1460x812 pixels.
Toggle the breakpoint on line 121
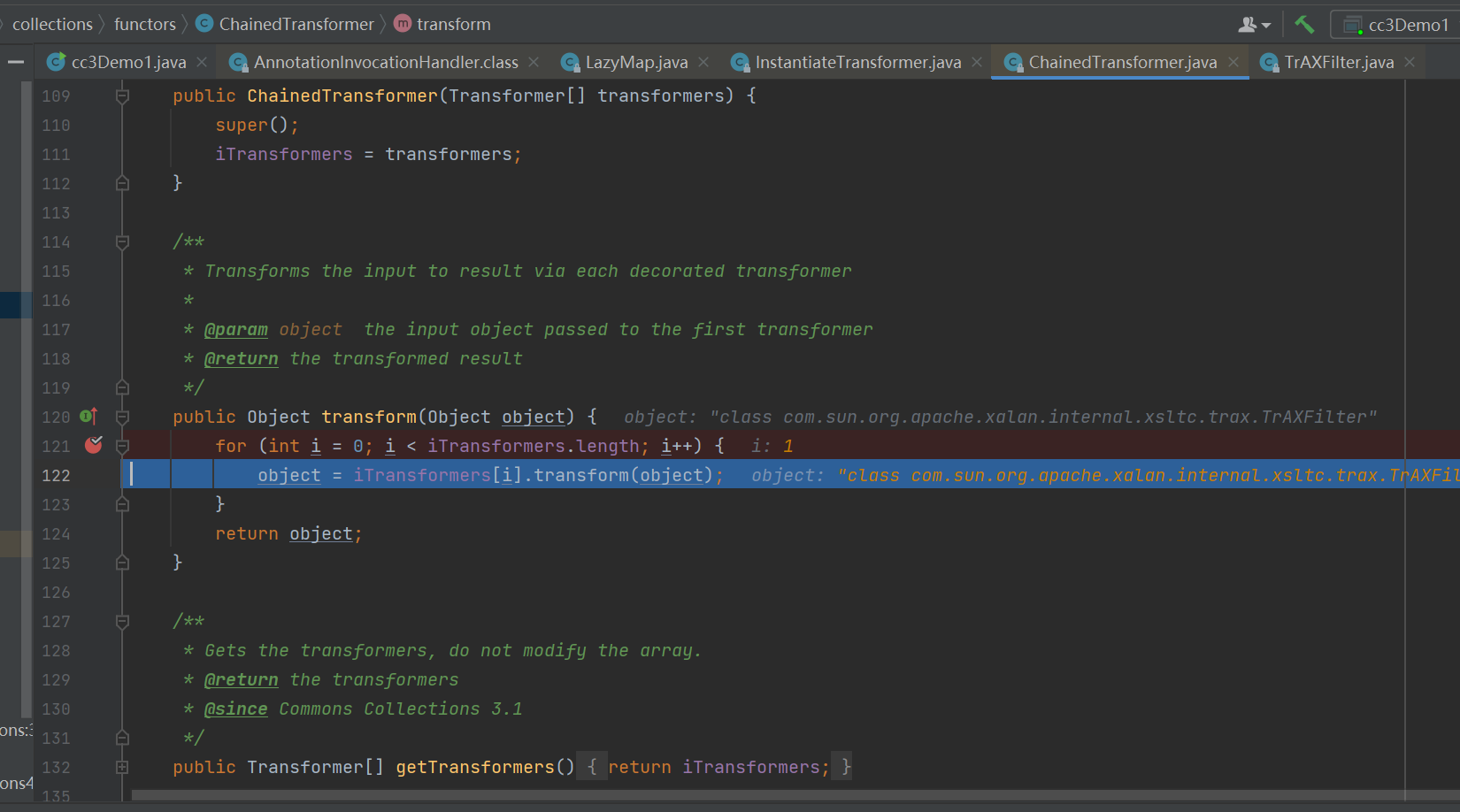click(x=93, y=446)
